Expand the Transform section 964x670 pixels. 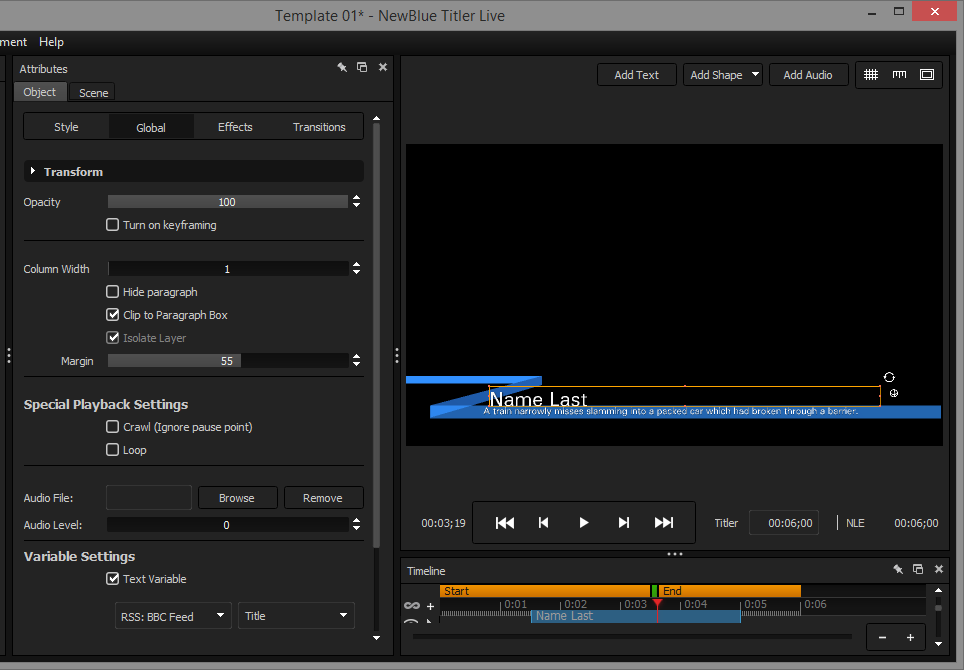[x=33, y=172]
